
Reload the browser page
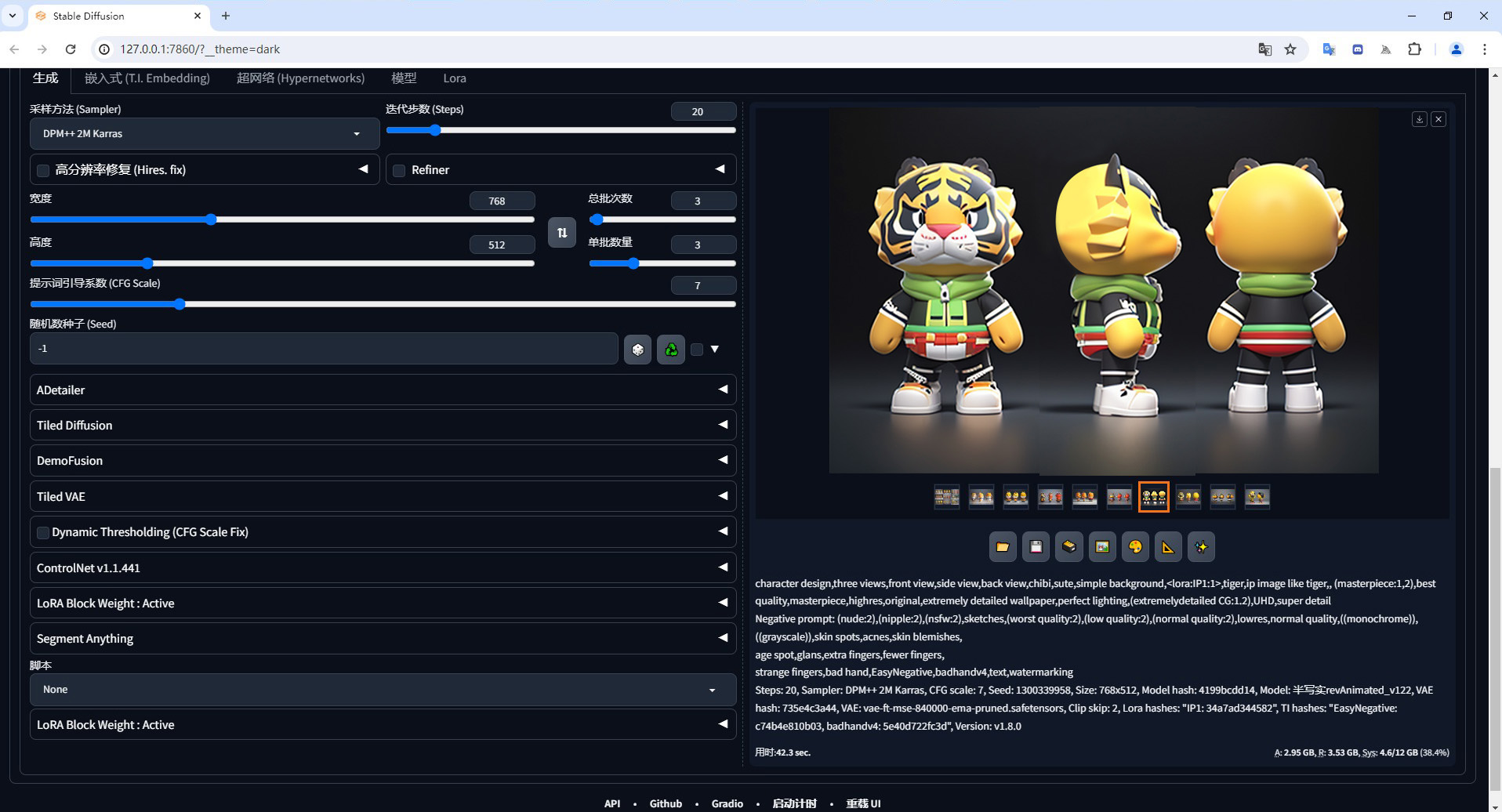[x=71, y=49]
